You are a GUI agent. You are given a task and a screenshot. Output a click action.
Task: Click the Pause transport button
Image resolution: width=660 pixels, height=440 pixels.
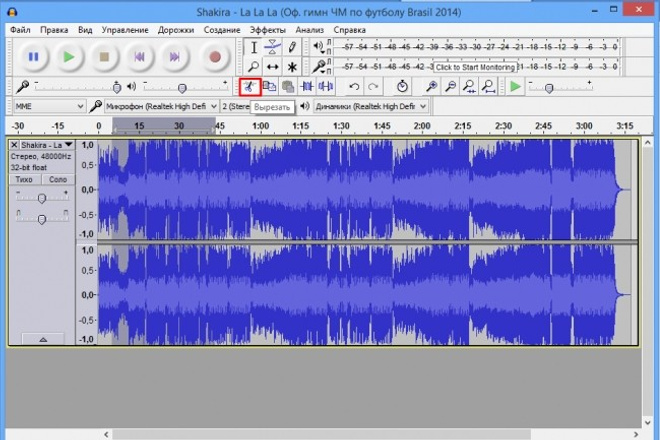33,57
